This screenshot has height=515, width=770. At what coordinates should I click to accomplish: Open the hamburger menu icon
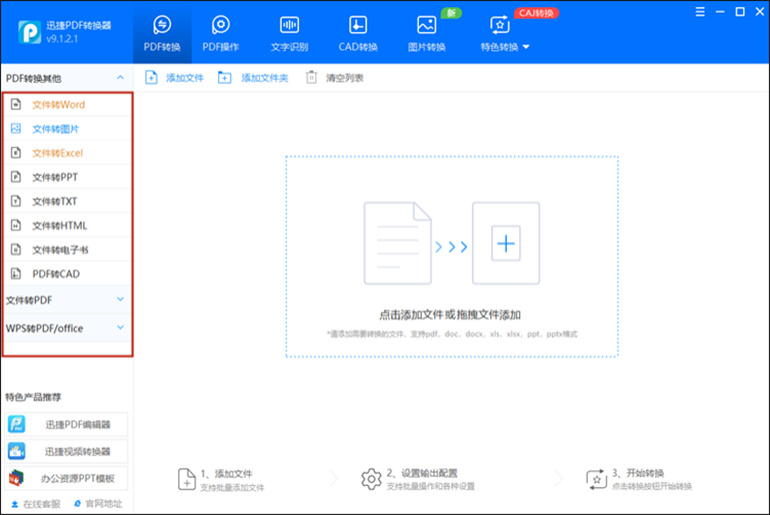click(x=700, y=11)
